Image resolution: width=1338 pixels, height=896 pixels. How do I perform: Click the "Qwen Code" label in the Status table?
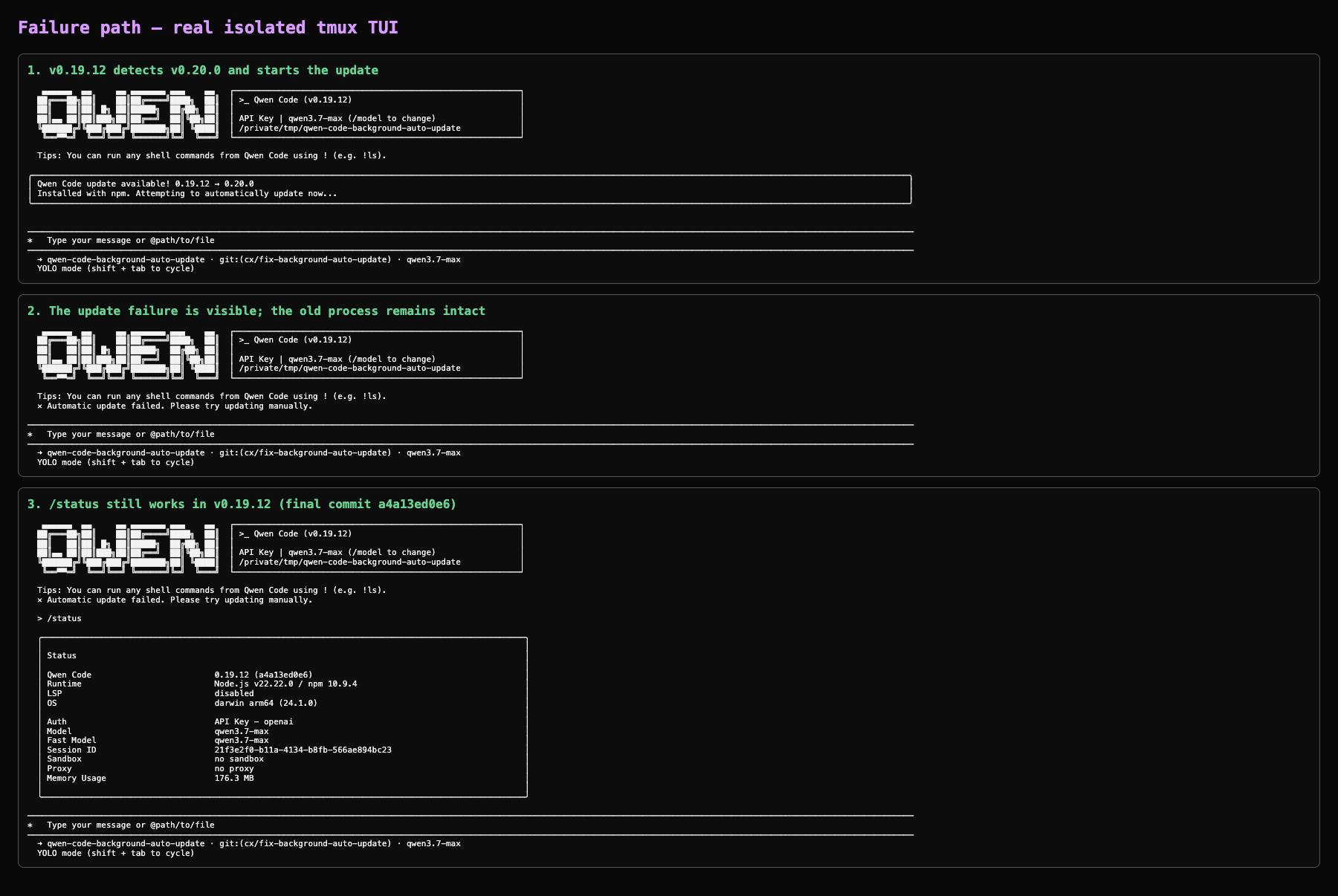69,675
